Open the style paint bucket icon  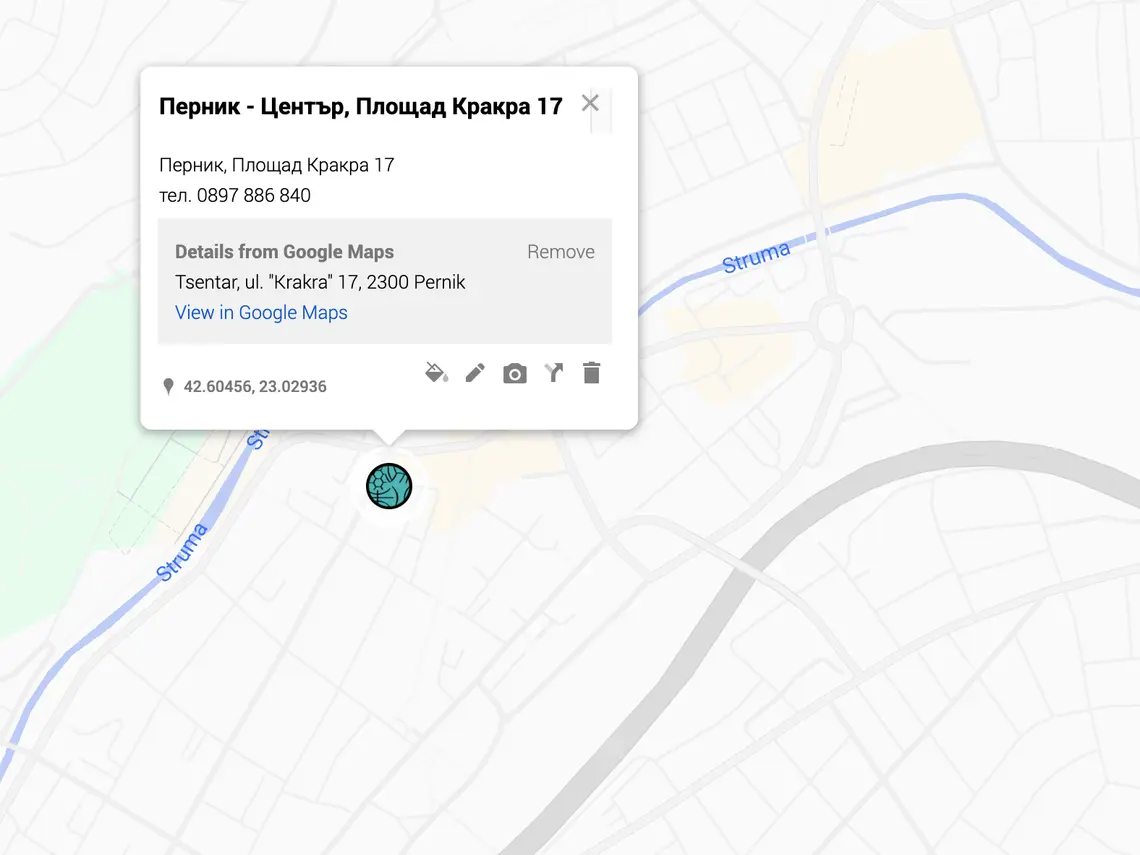pos(436,374)
